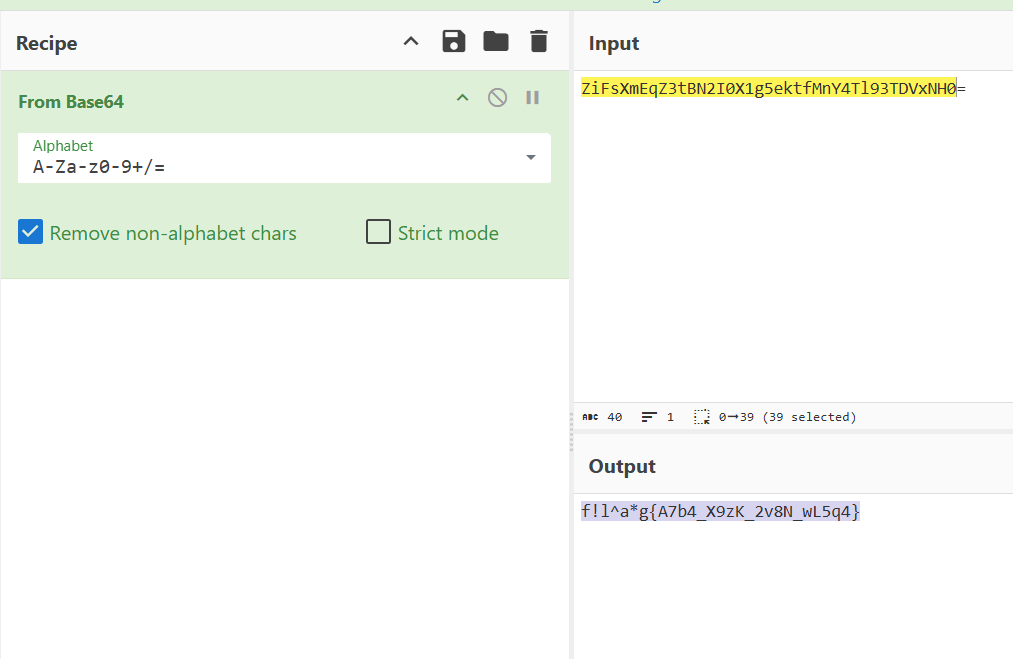Screen dimensions: 1013x659
Task: Open the Alphabet dropdown
Action: (x=530, y=158)
